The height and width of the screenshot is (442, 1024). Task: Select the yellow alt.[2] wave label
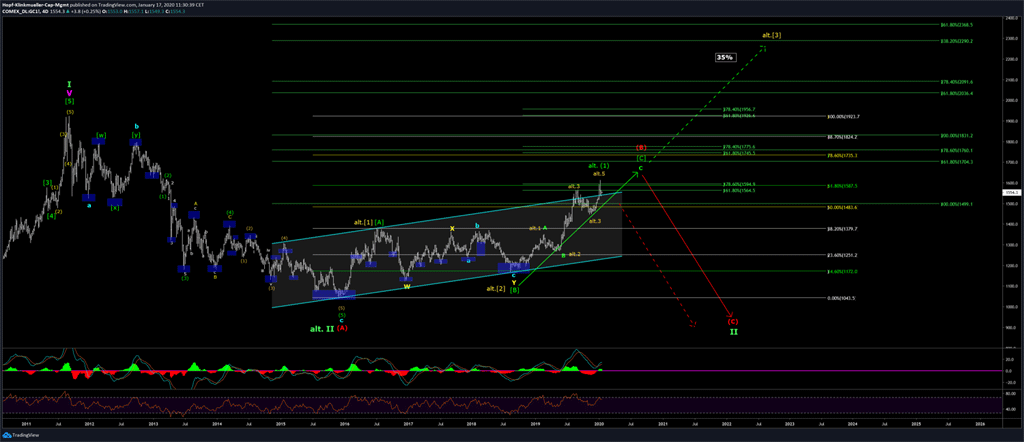pyautogui.click(x=496, y=288)
